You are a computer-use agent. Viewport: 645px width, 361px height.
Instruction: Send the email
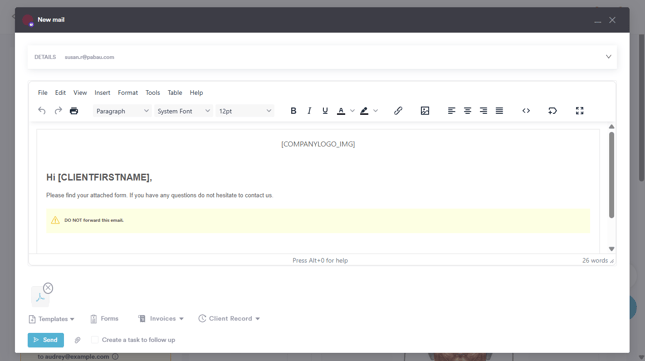(x=46, y=340)
